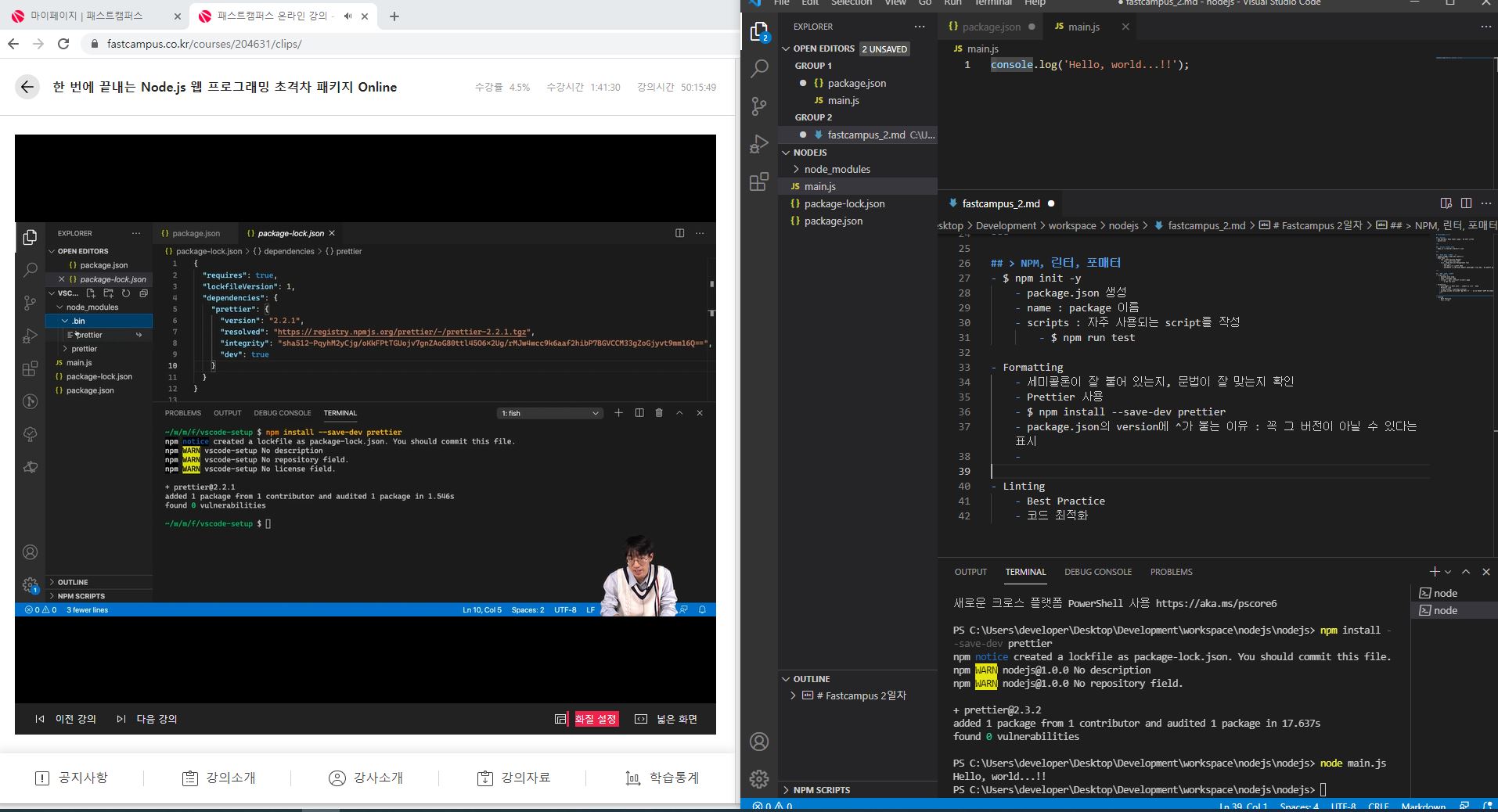Viewport: 1498px width, 812px height.
Task: Focus the terminal prompt line
Action: click(1140, 789)
